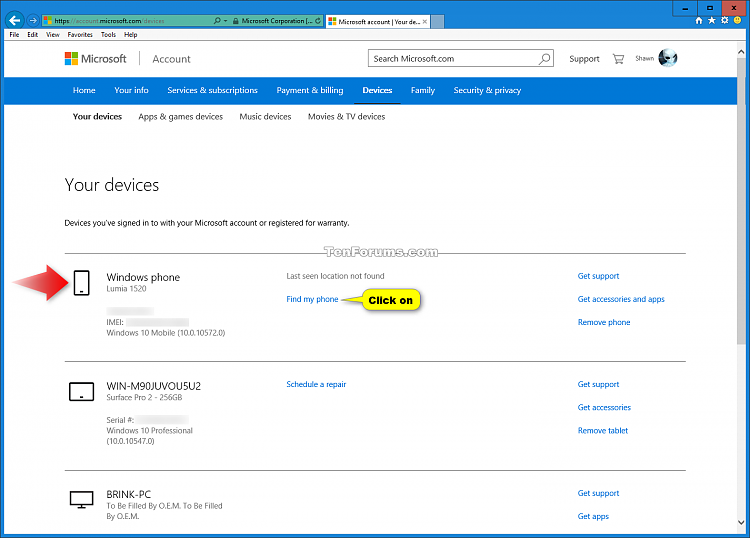This screenshot has width=750, height=538.
Task: Go to the Home navigation tab
Action: [84, 90]
